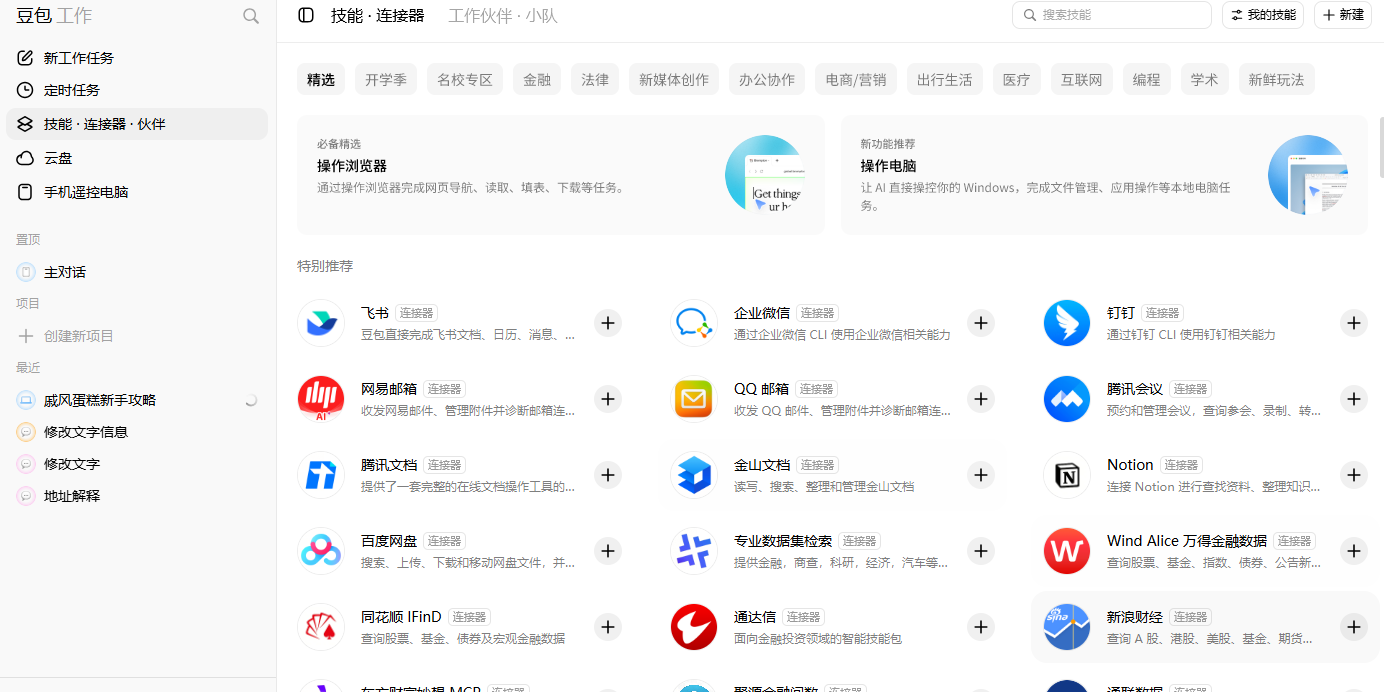Add the 飞书 connector with plus button
The height and width of the screenshot is (692, 1384).
pos(608,323)
